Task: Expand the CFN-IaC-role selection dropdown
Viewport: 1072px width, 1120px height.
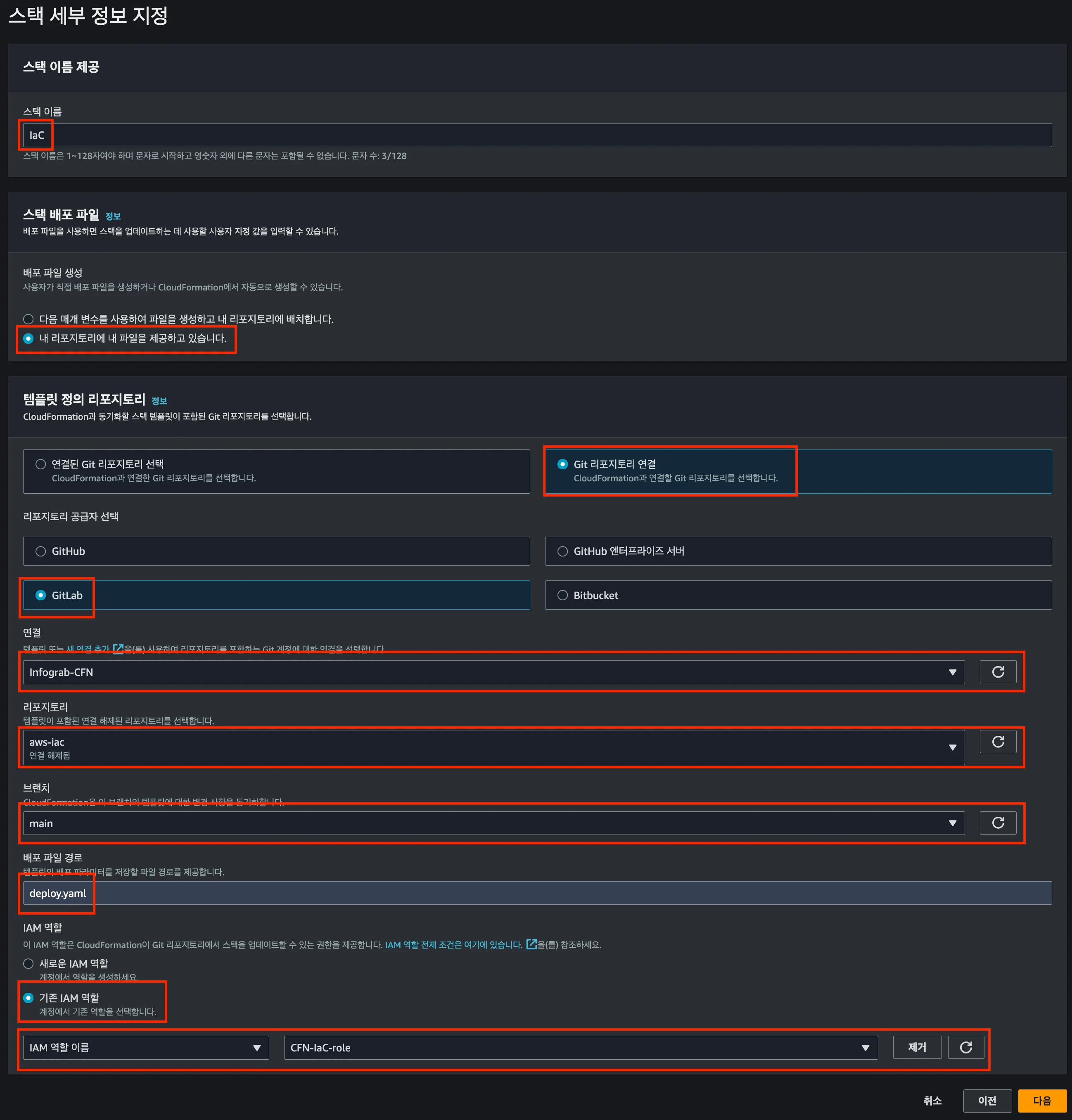Action: coord(580,1047)
